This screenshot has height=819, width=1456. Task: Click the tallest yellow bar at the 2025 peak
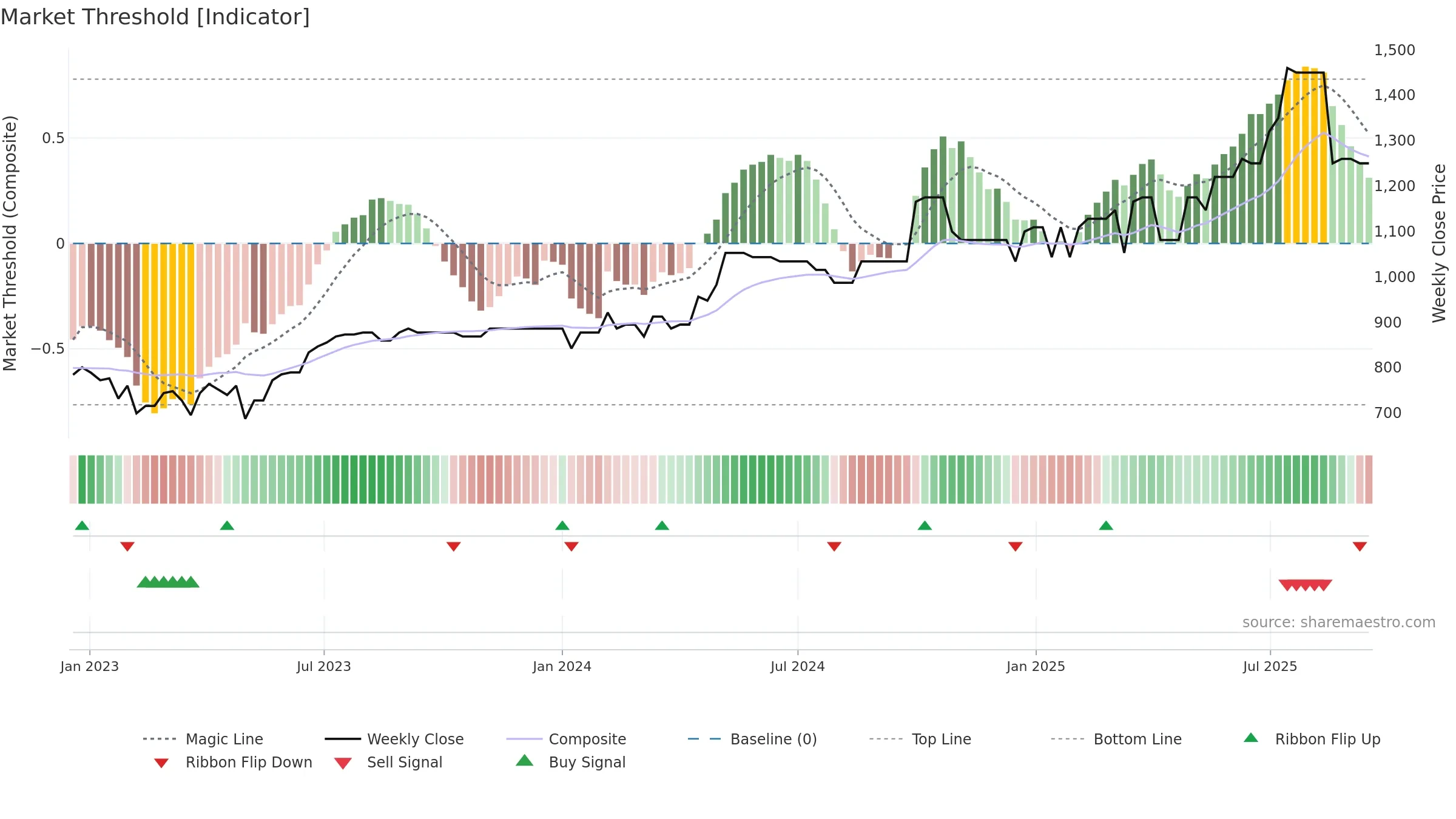click(1306, 155)
